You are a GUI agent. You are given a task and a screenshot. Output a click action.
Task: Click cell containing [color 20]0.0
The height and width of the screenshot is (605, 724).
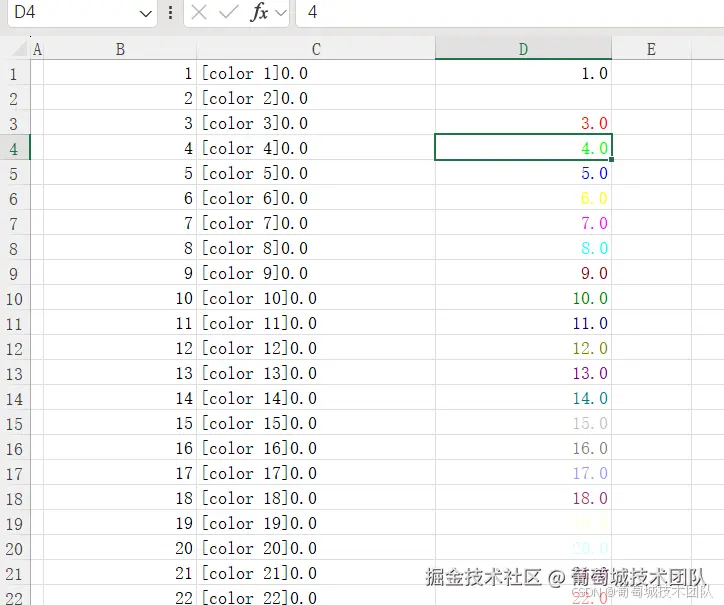pos(316,548)
